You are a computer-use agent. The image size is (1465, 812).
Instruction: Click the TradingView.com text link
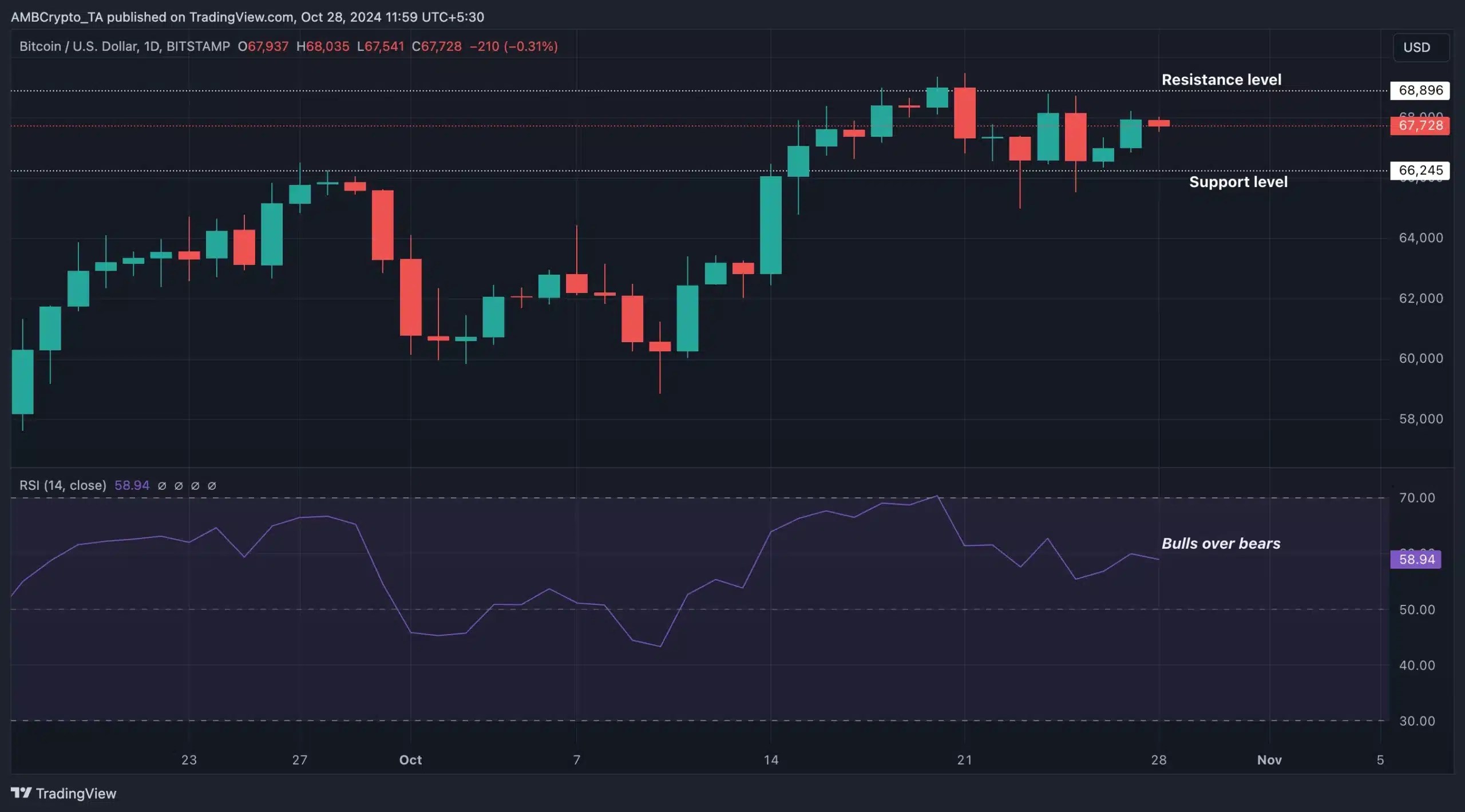(239, 17)
